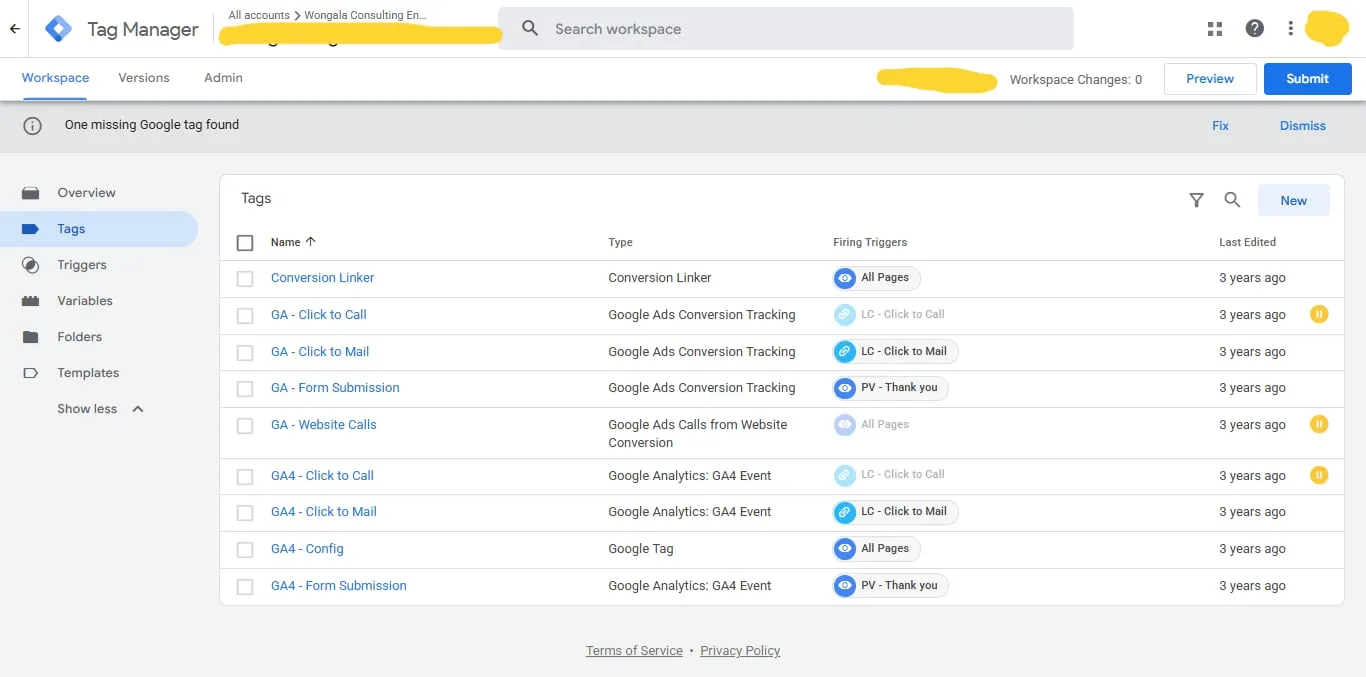Click Fix for the missing Google tag
Screen dimensions: 1366x677
[1220, 126]
